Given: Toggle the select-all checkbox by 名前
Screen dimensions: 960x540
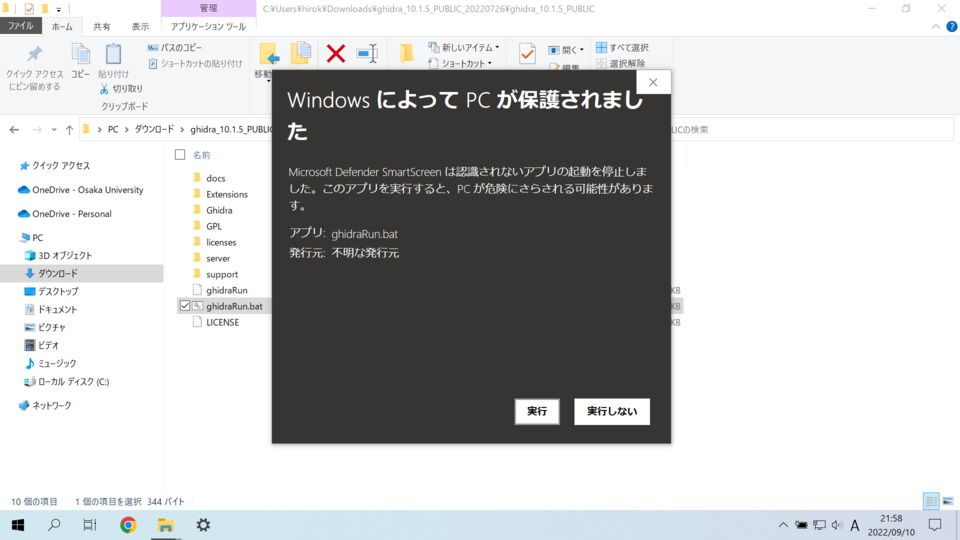Looking at the screenshot, I should click(180, 155).
